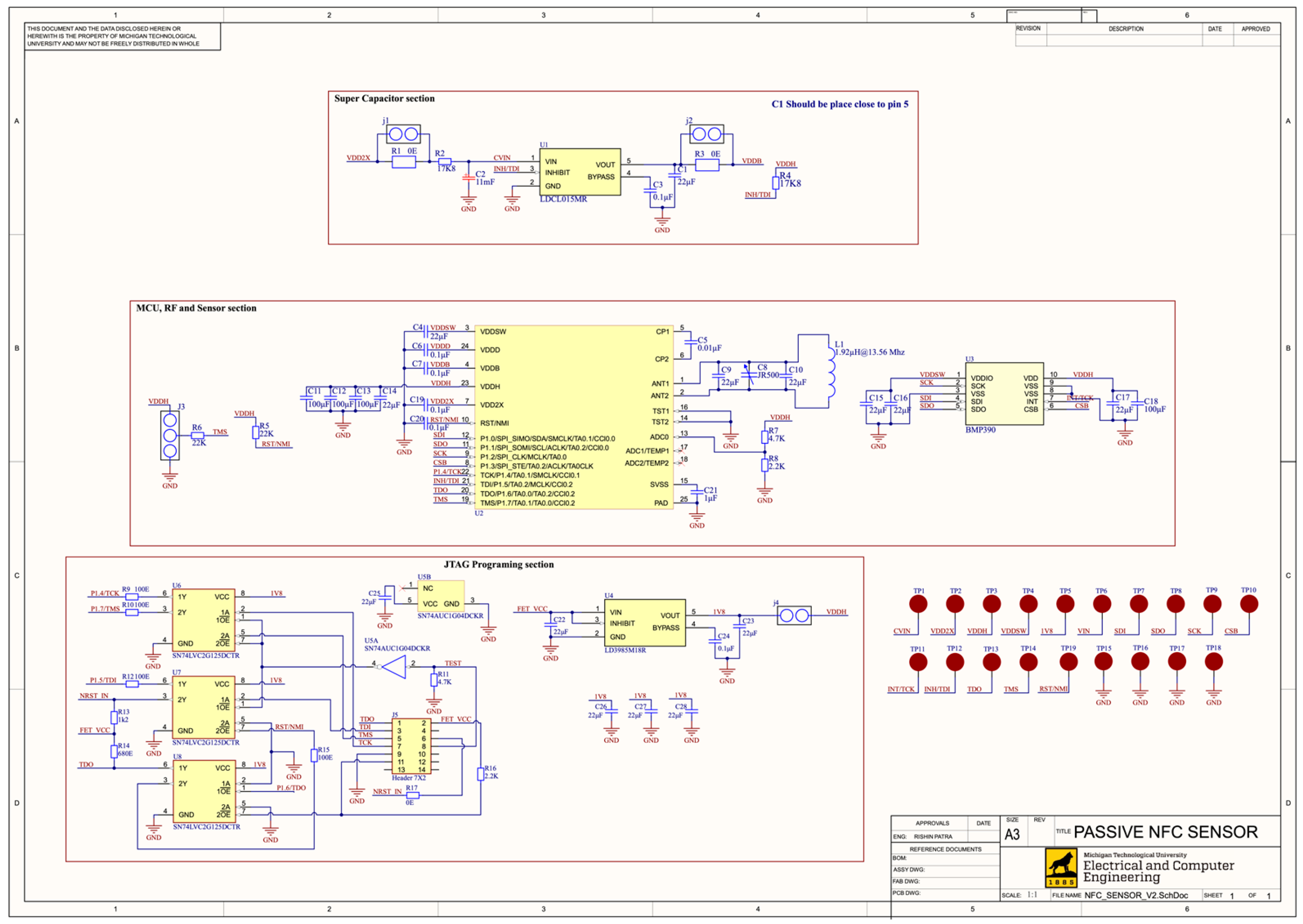Select test point TP18 grounded pad
The height and width of the screenshot is (924, 1303).
1214,661
